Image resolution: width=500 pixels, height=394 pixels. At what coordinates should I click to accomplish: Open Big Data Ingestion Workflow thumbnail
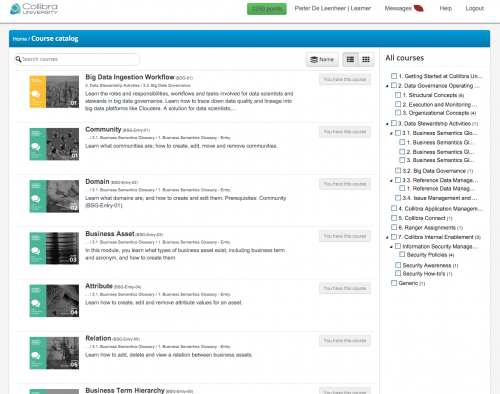(54, 92)
